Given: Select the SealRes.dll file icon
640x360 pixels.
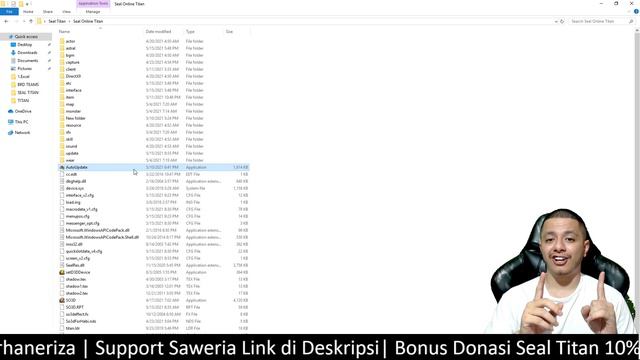Looking at the screenshot, I should (62, 265).
